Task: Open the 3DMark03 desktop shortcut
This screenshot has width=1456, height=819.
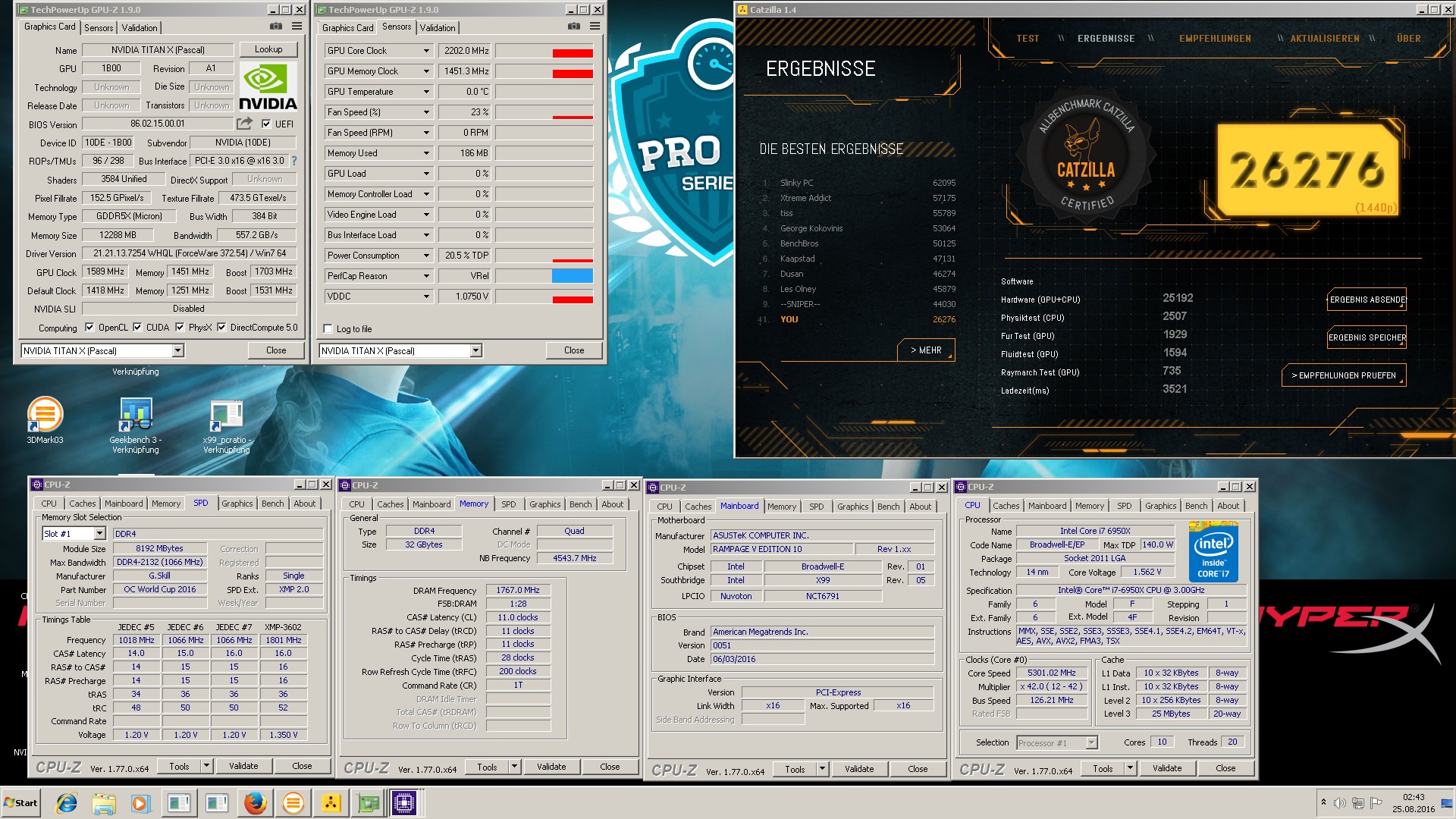Action: coord(45,419)
